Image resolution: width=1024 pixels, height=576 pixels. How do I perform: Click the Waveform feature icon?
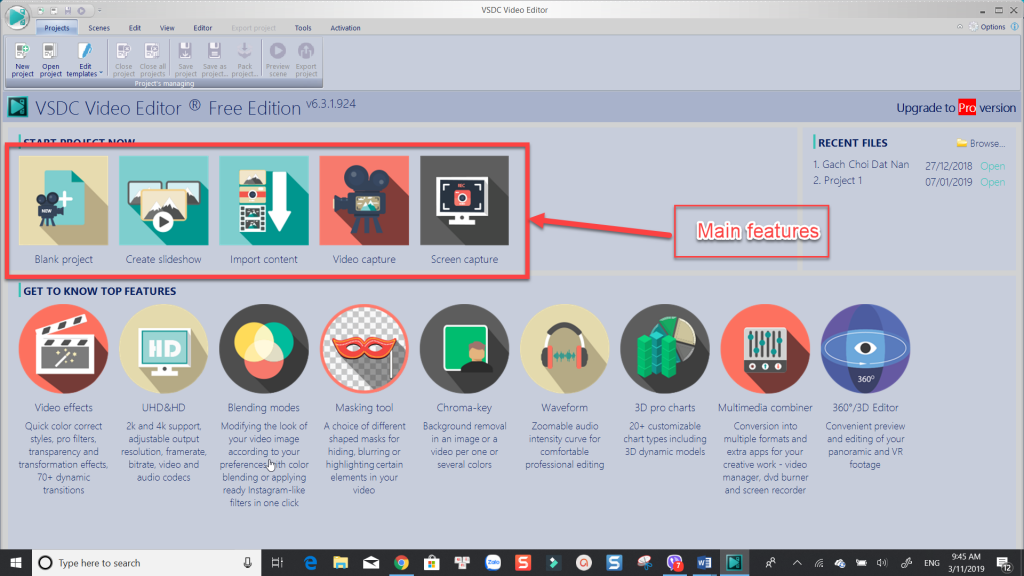coord(564,349)
